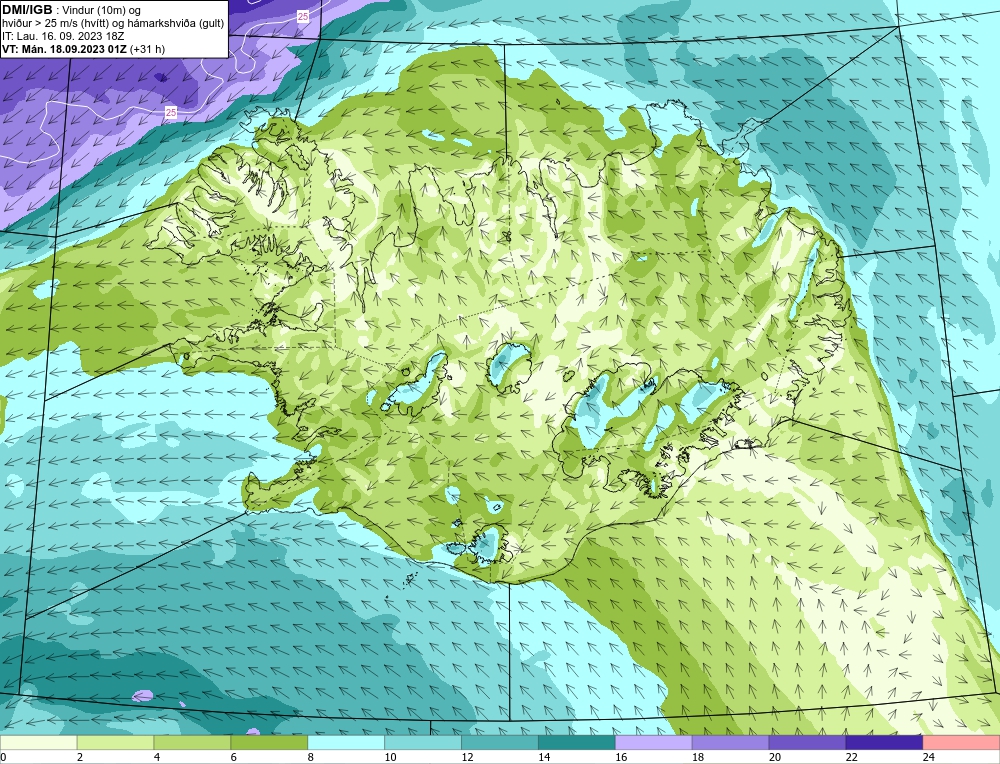Screen dimensions: 1000x764
Task: Click the "DMI/IGB" bold title text
Action: [27, 10]
